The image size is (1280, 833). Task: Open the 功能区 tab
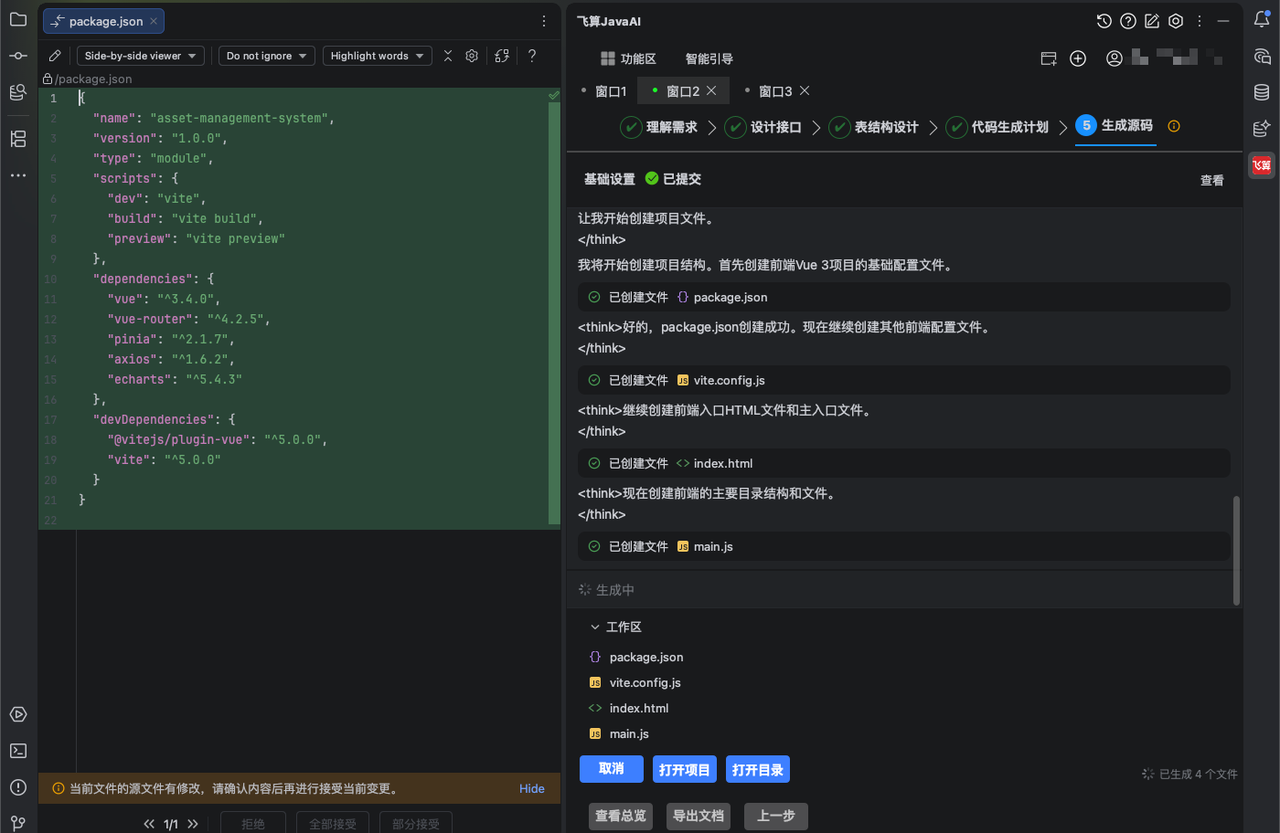point(628,59)
